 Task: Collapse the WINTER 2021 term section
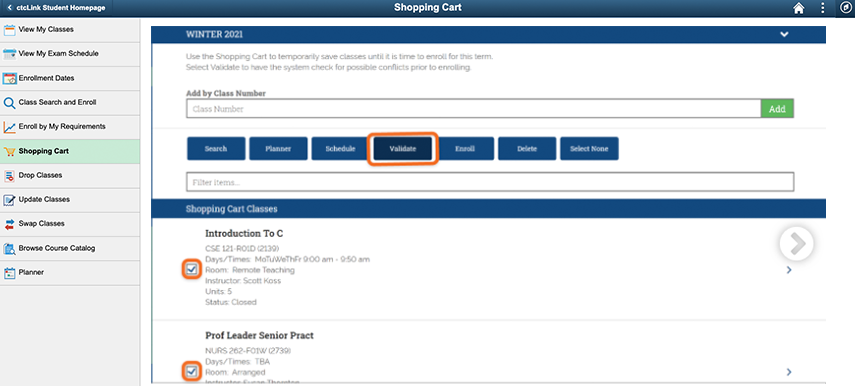[784, 34]
